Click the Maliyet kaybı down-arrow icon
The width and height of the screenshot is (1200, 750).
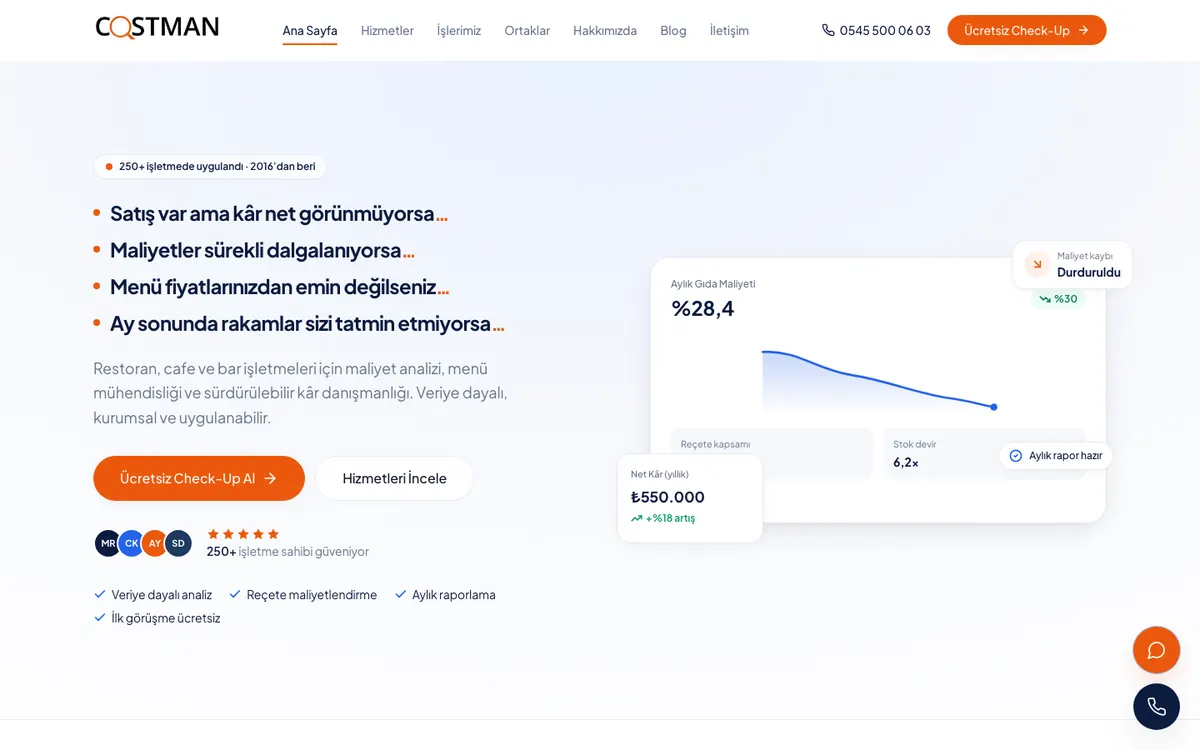1037,264
